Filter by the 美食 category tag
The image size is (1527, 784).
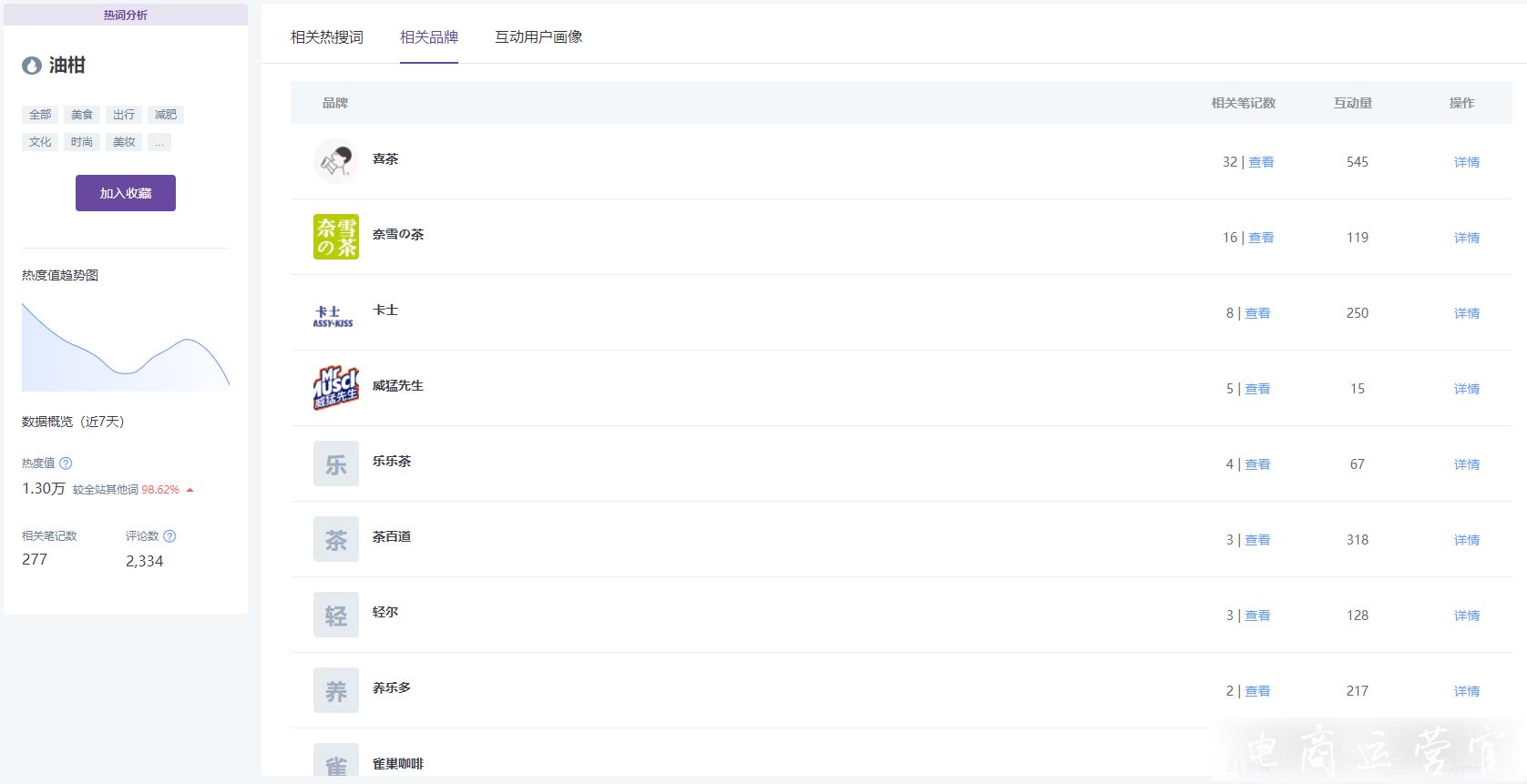coord(82,115)
